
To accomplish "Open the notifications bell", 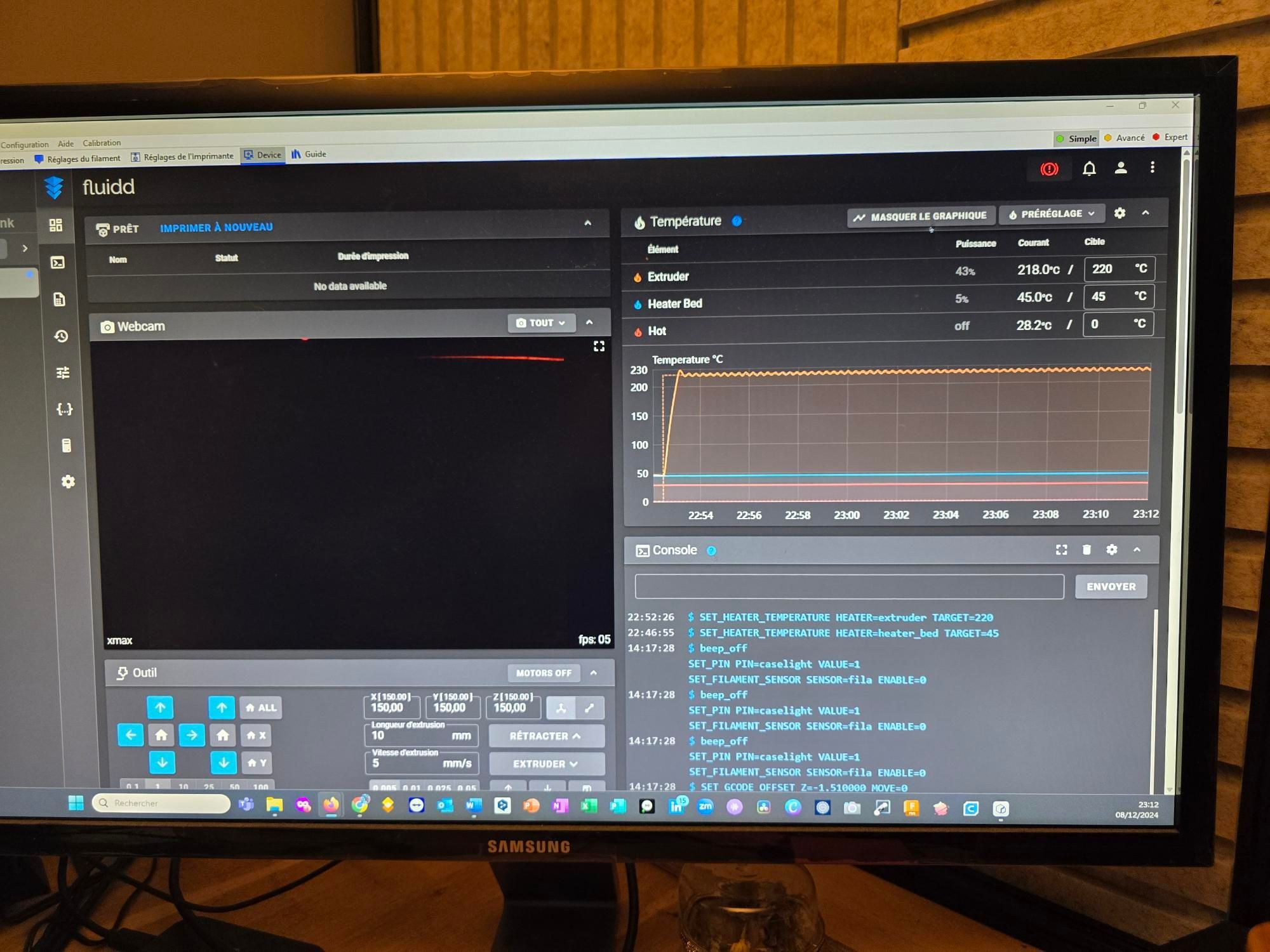I will point(1089,168).
